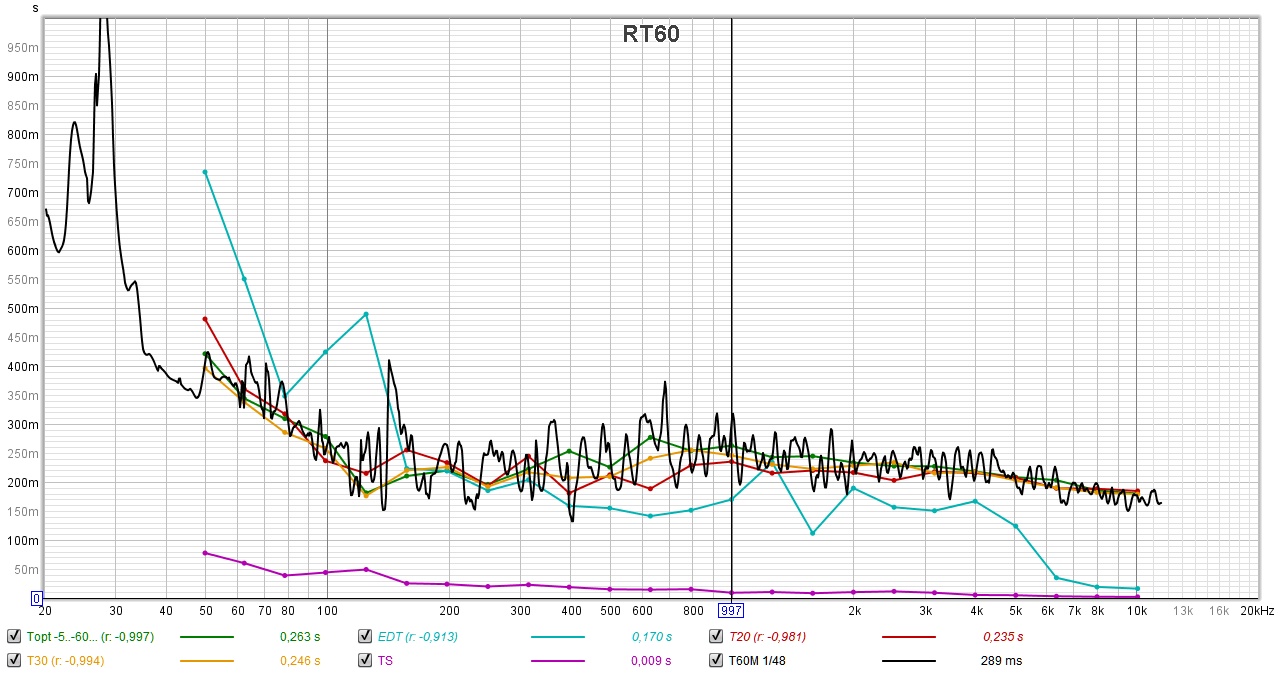Click the RT60 graph title
Image resolution: width=1280 pixels, height=675 pixels.
650,34
